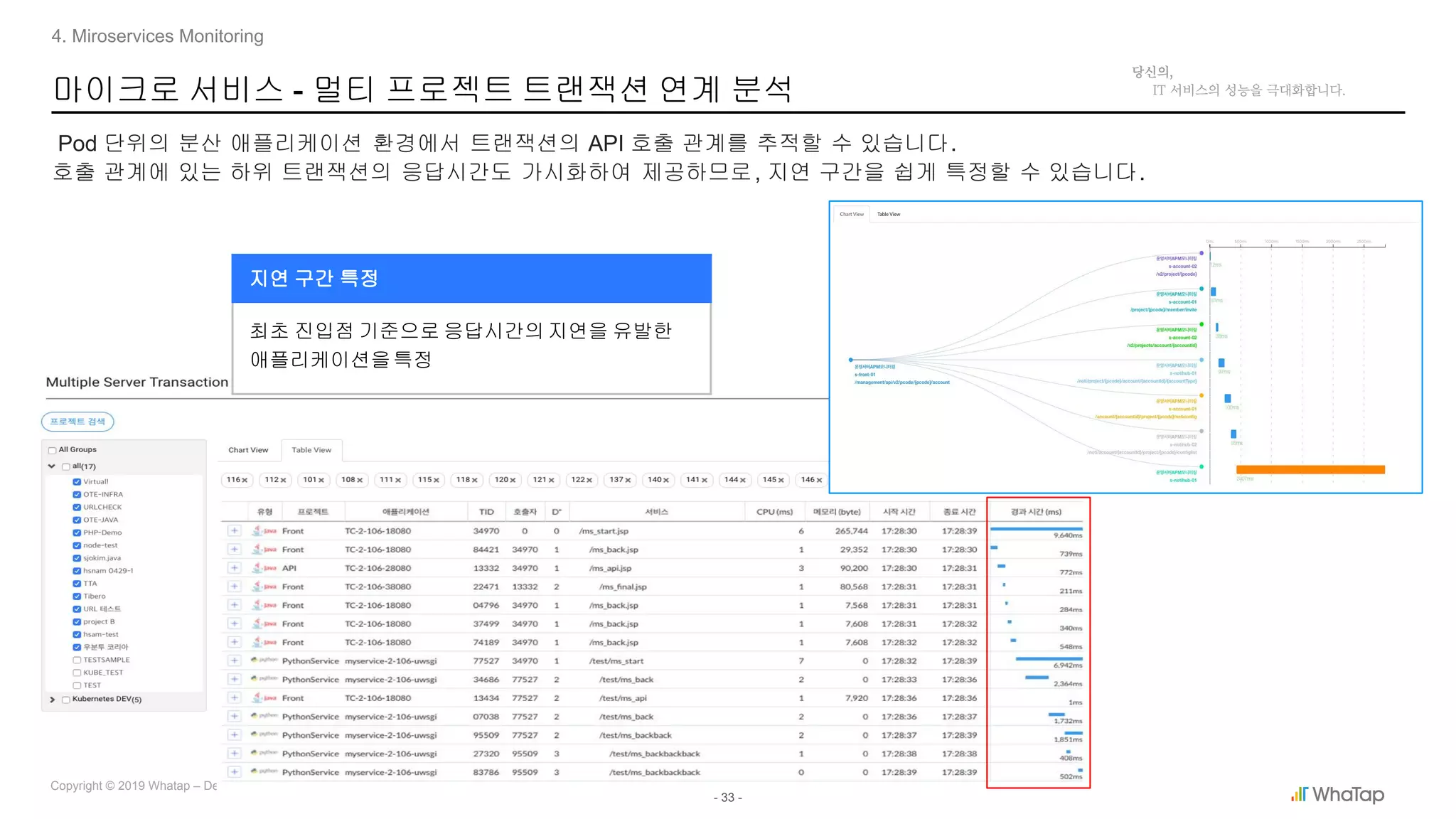Screen dimensions: 1456x819
Task: Check the KUBE_TEST project
Action: coord(77,673)
